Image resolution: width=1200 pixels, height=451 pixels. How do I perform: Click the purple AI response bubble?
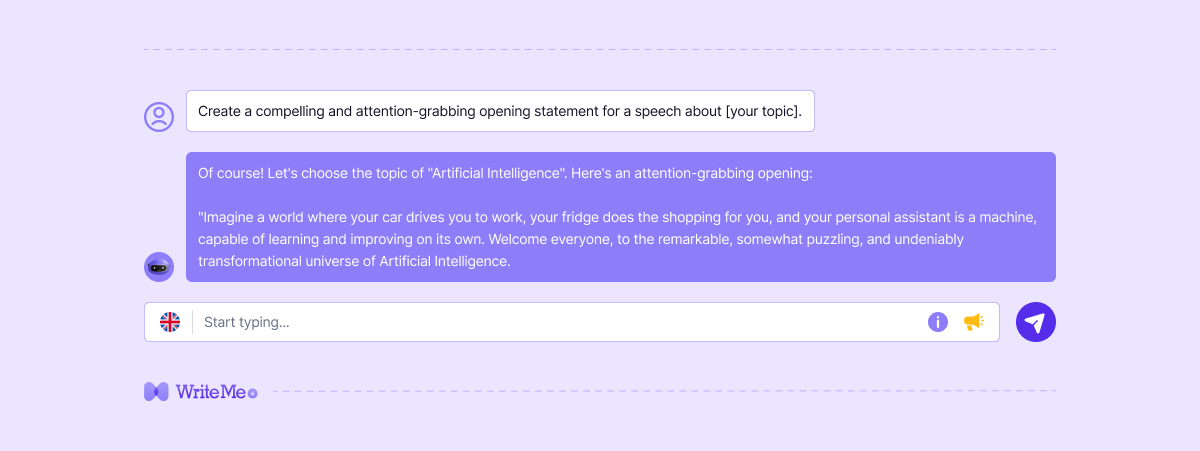coord(620,217)
